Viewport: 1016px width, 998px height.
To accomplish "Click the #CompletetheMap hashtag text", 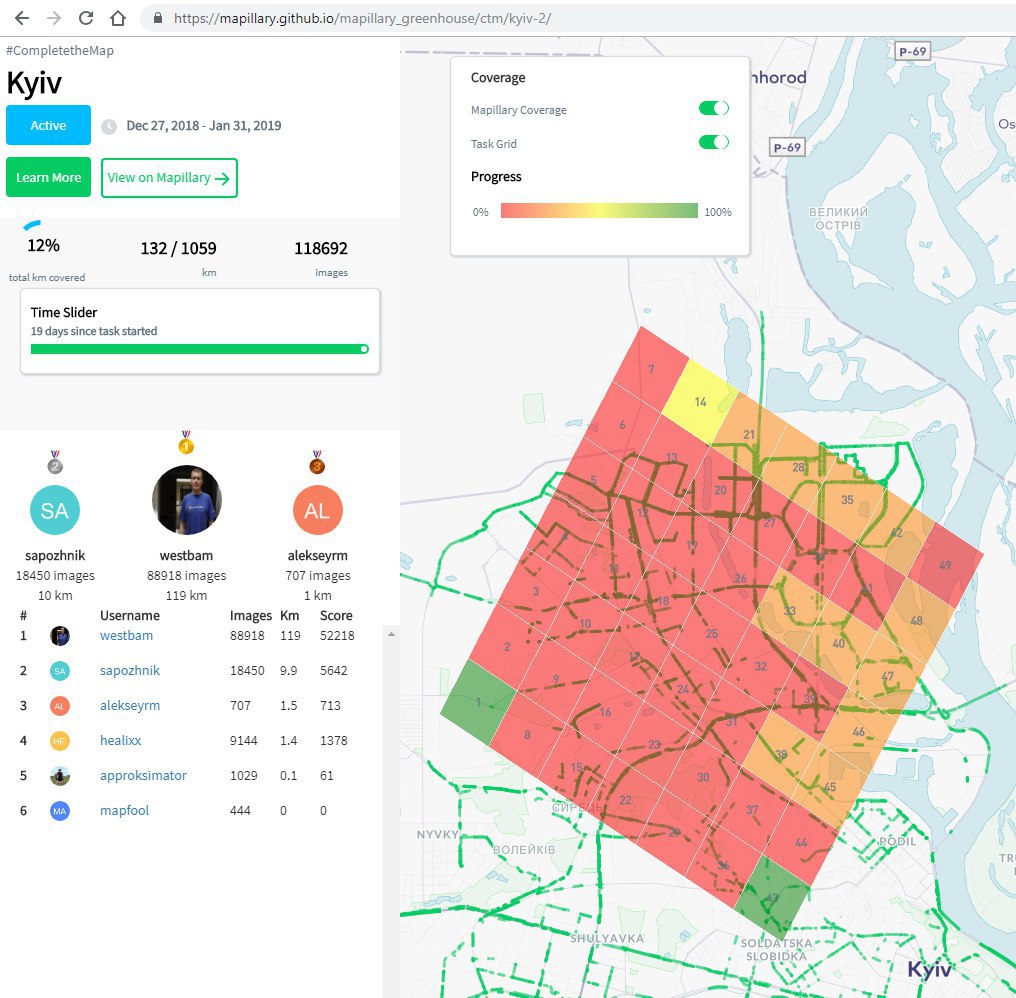I will pyautogui.click(x=60, y=51).
